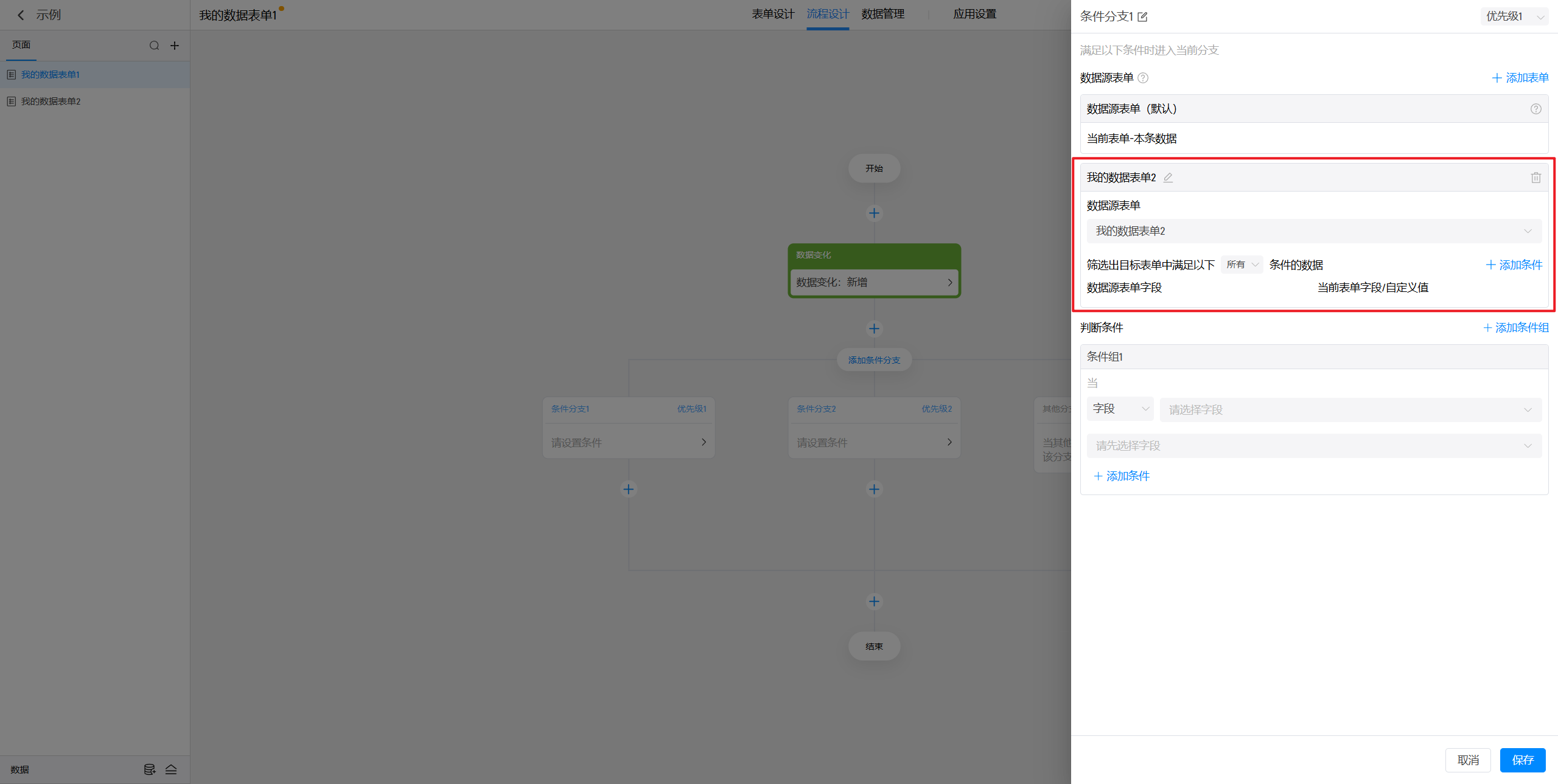The image size is (1558, 784).
Task: Click the help icon beside 数据源表单 label
Action: (1143, 78)
